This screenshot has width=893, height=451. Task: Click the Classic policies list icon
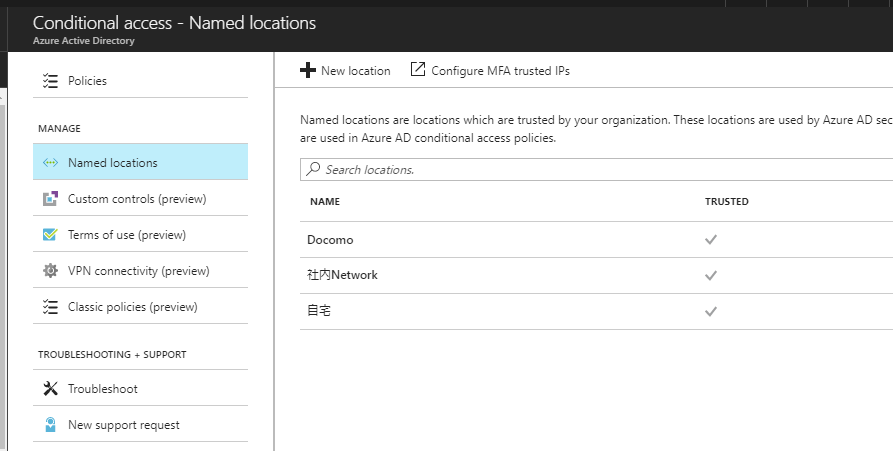50,307
